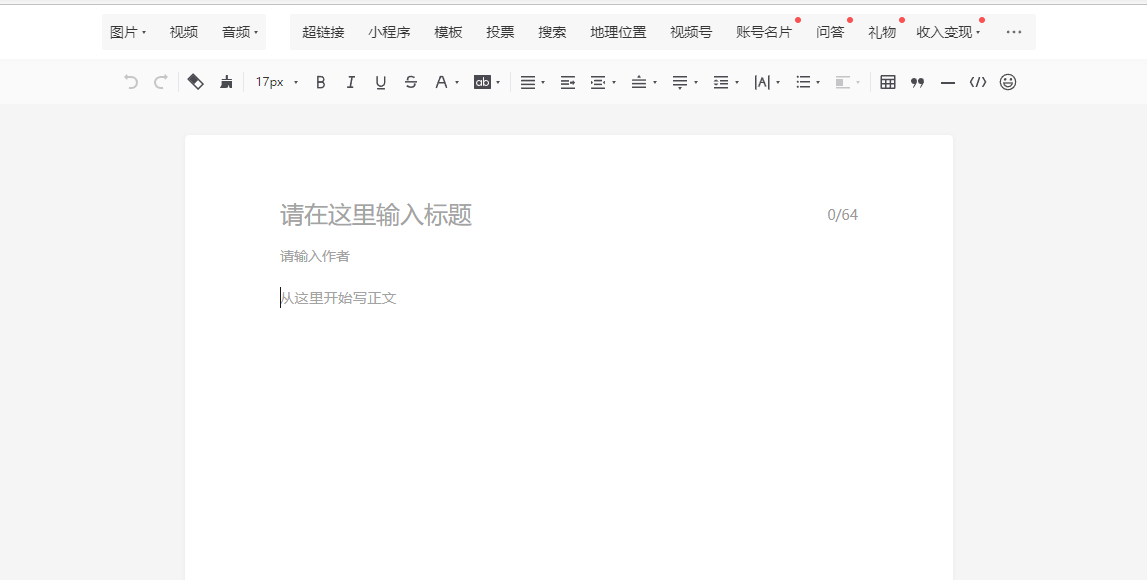Click the 地理位置 button

[618, 32]
